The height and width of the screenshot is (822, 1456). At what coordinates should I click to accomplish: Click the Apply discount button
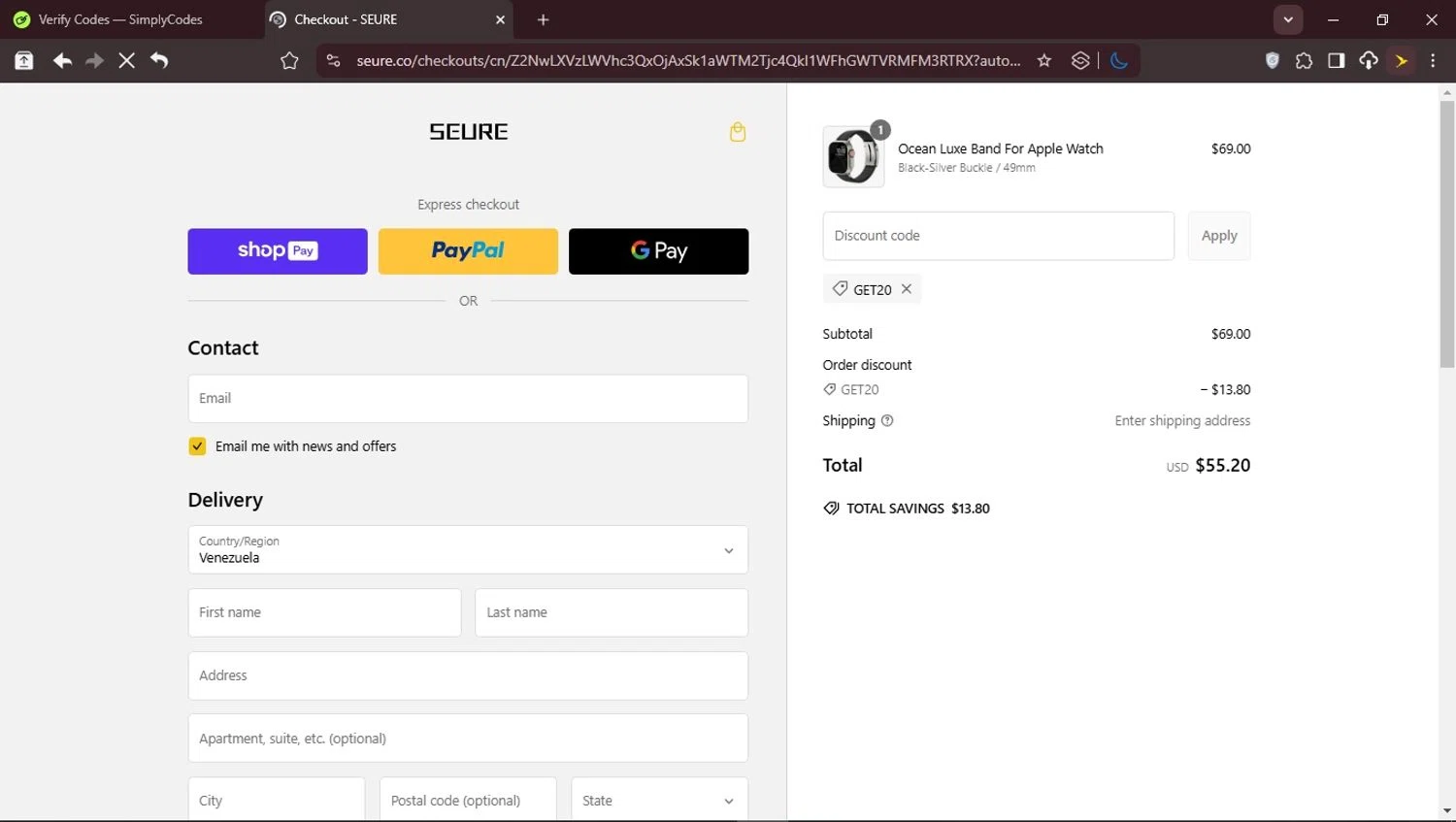pyautogui.click(x=1219, y=236)
